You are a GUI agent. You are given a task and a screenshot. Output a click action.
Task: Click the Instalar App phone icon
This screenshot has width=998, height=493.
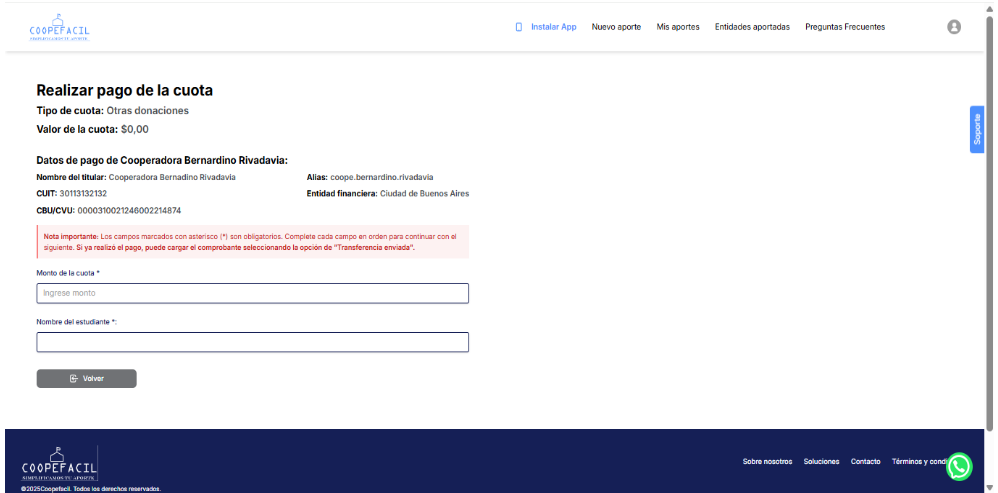pos(518,27)
